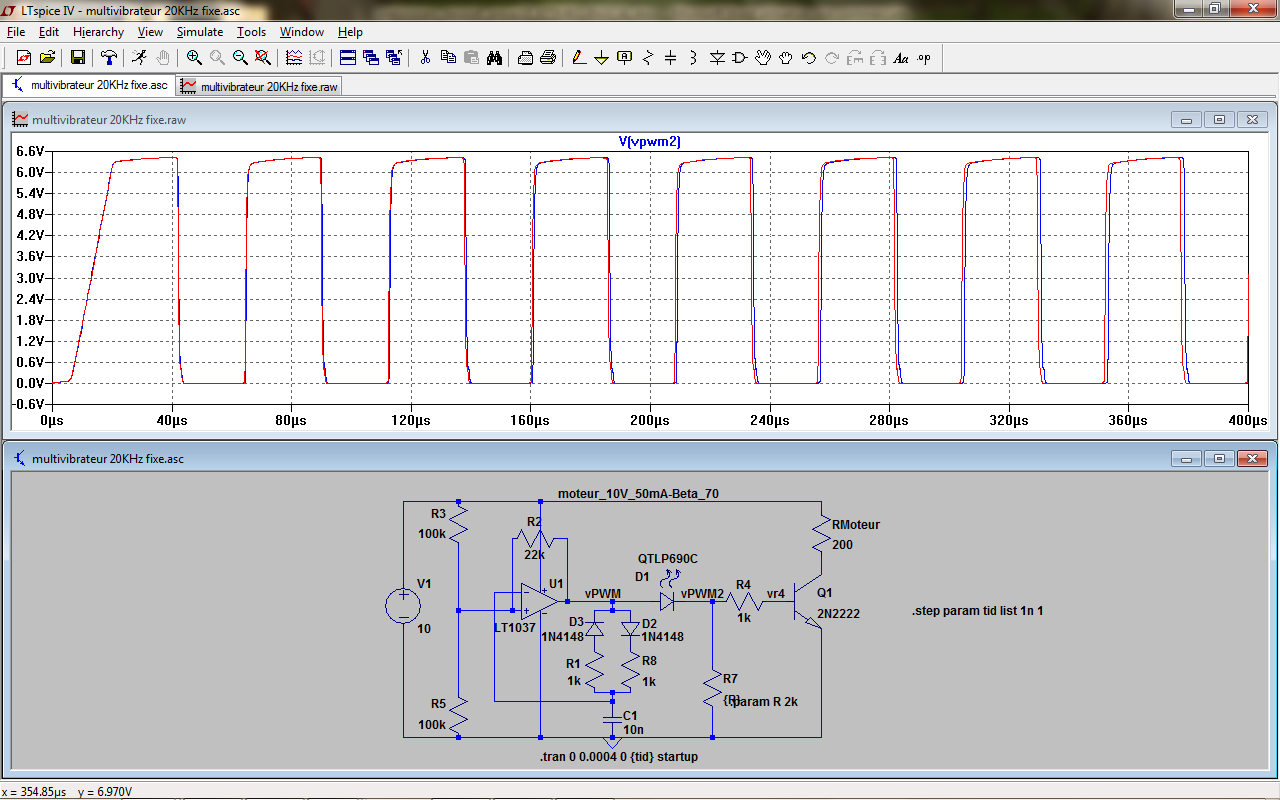
Task: Click the V(vpwm2) trace label
Action: click(x=649, y=142)
